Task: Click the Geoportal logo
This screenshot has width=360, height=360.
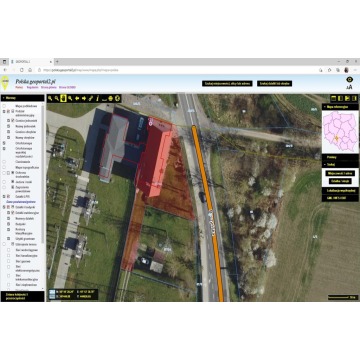Action: [5, 83]
